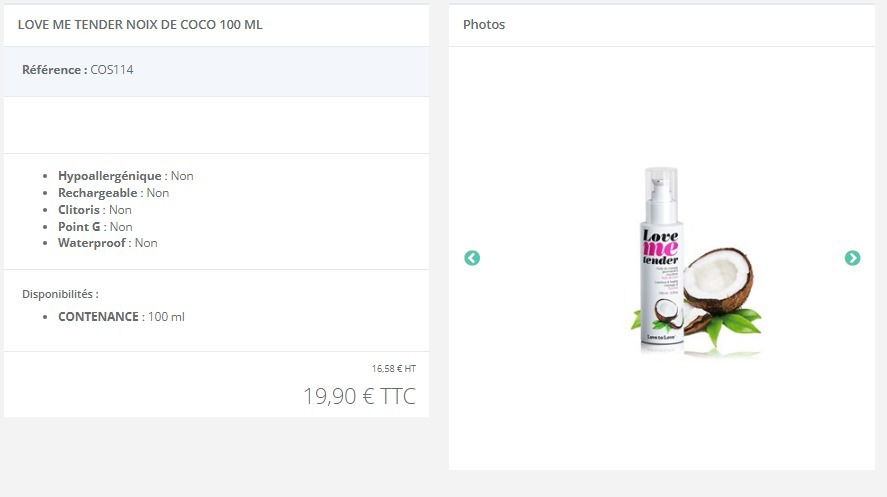This screenshot has height=497, width=887.
Task: Click the Rechargeable attribute entry
Action: pyautogui.click(x=113, y=193)
